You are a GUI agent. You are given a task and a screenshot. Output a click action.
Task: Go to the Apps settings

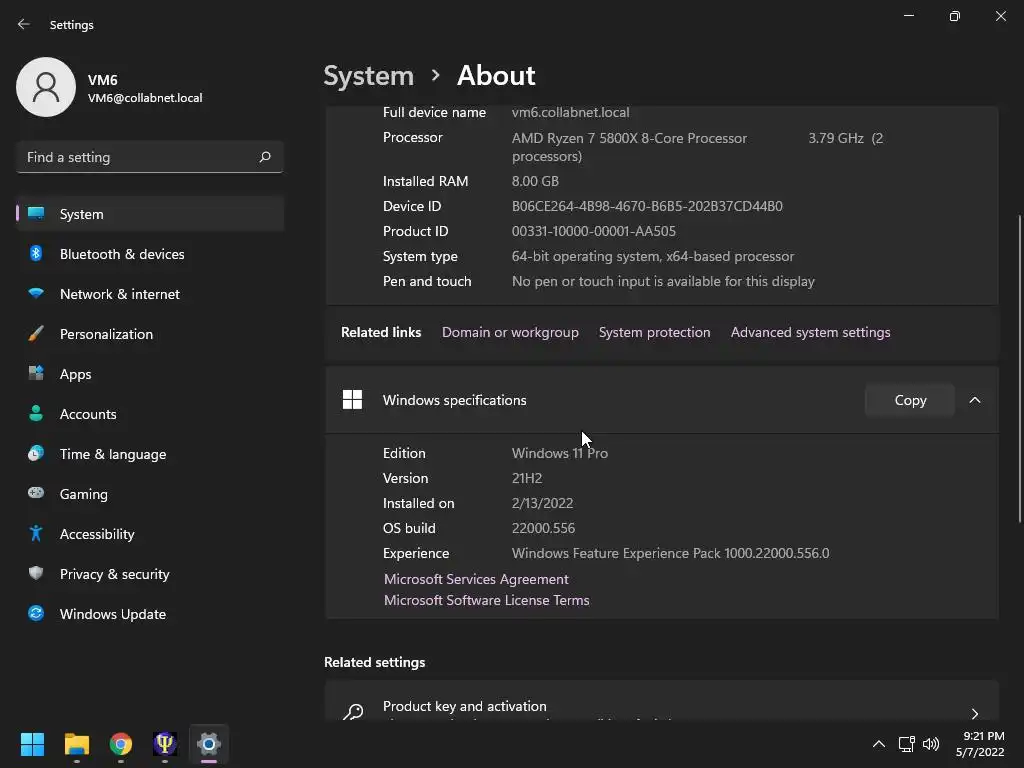[x=150, y=374]
